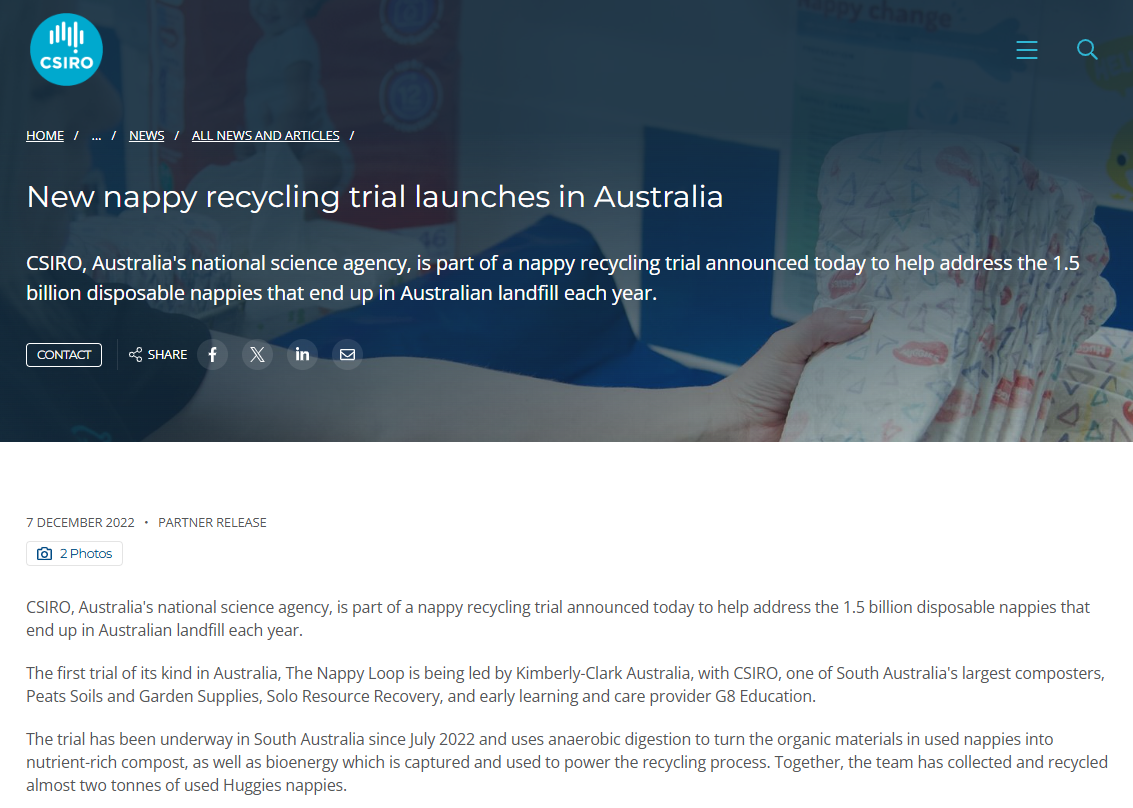Share article on LinkedIn

coord(302,355)
